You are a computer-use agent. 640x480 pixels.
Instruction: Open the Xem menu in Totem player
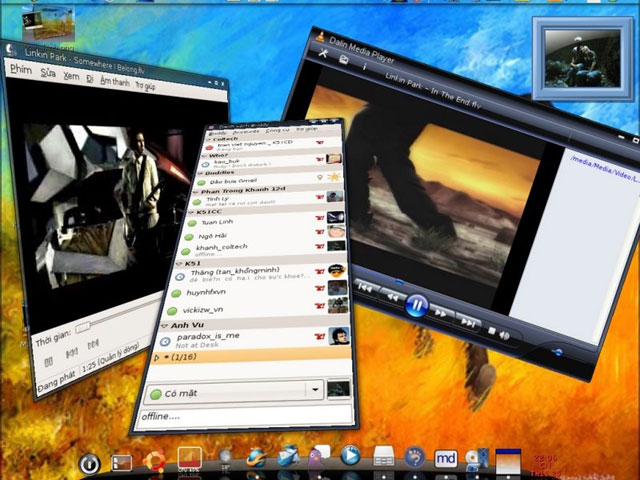[71, 75]
